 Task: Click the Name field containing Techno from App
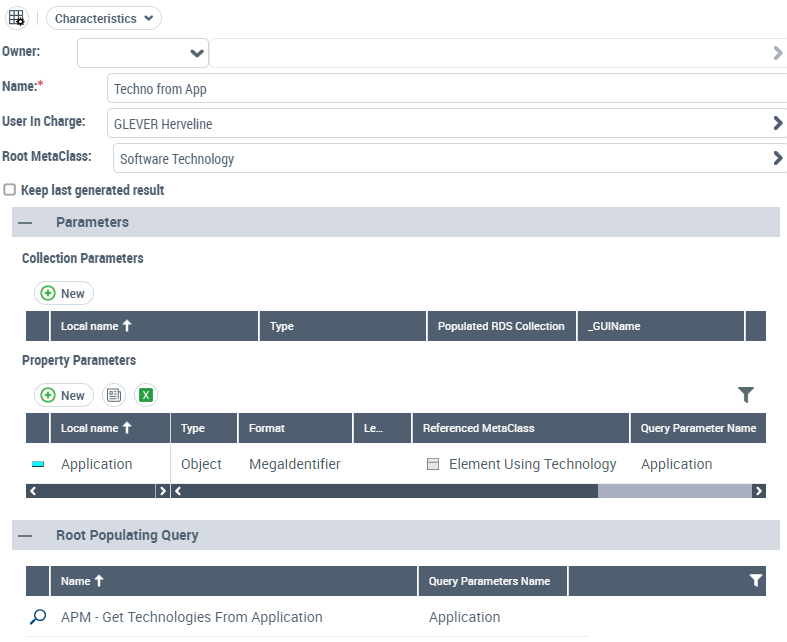(445, 89)
